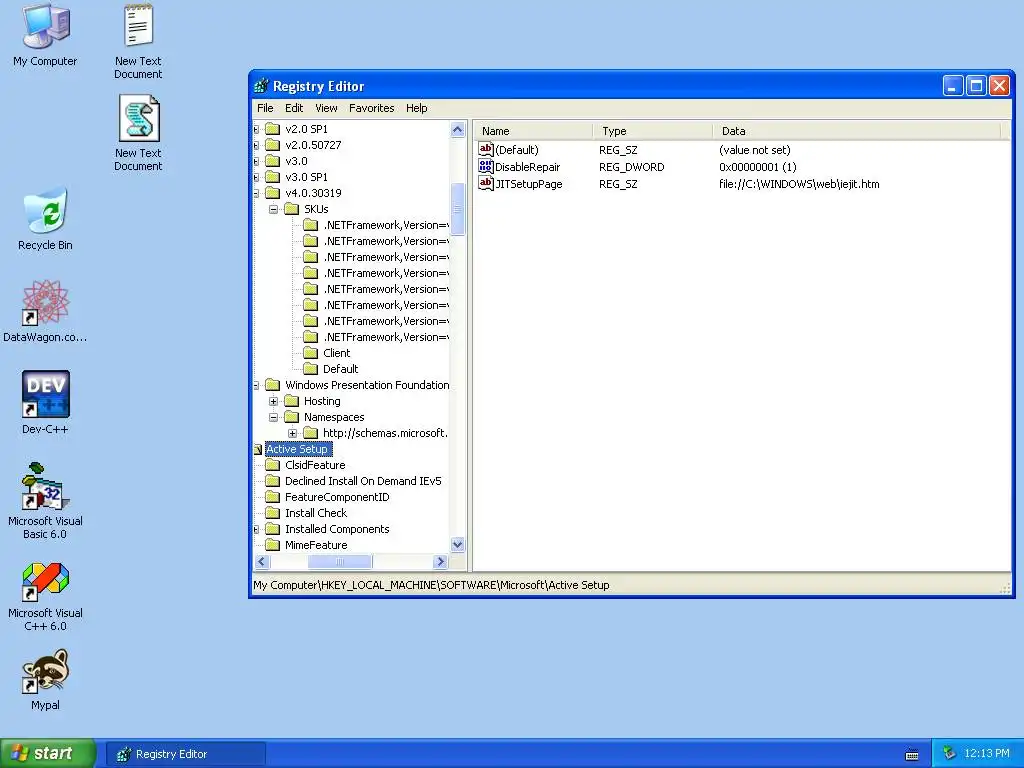Viewport: 1024px width, 768px height.
Task: Click the tray icon next to the clock
Action: tap(950, 753)
